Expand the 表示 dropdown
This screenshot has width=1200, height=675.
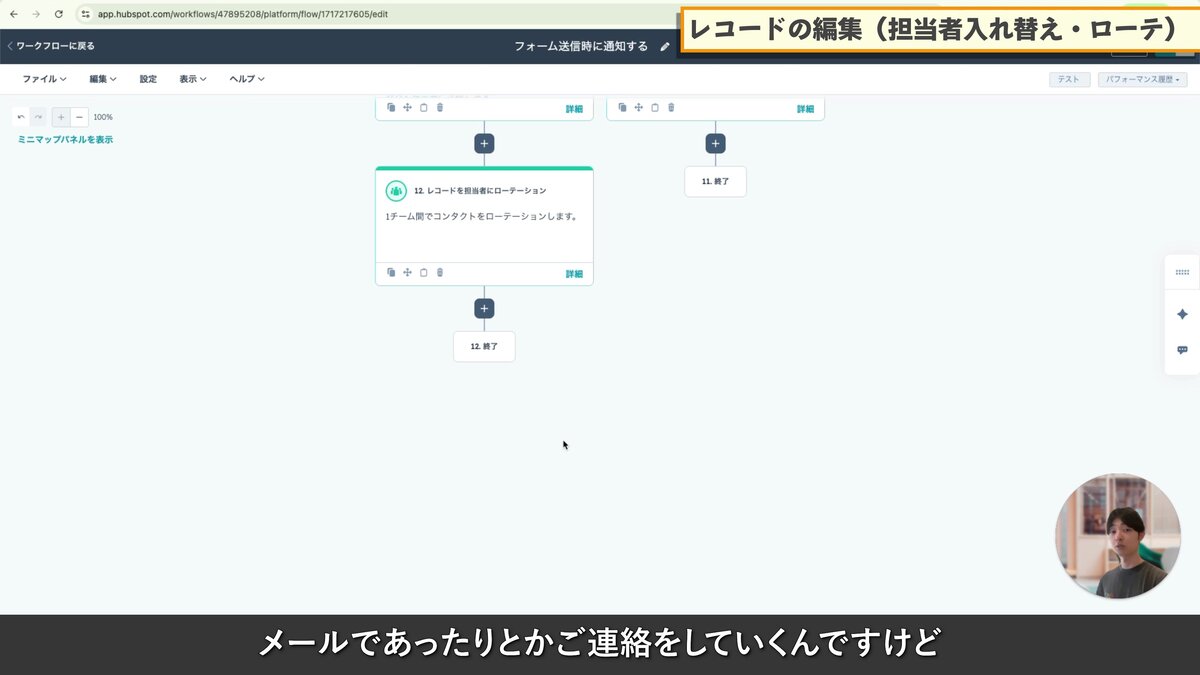point(191,78)
